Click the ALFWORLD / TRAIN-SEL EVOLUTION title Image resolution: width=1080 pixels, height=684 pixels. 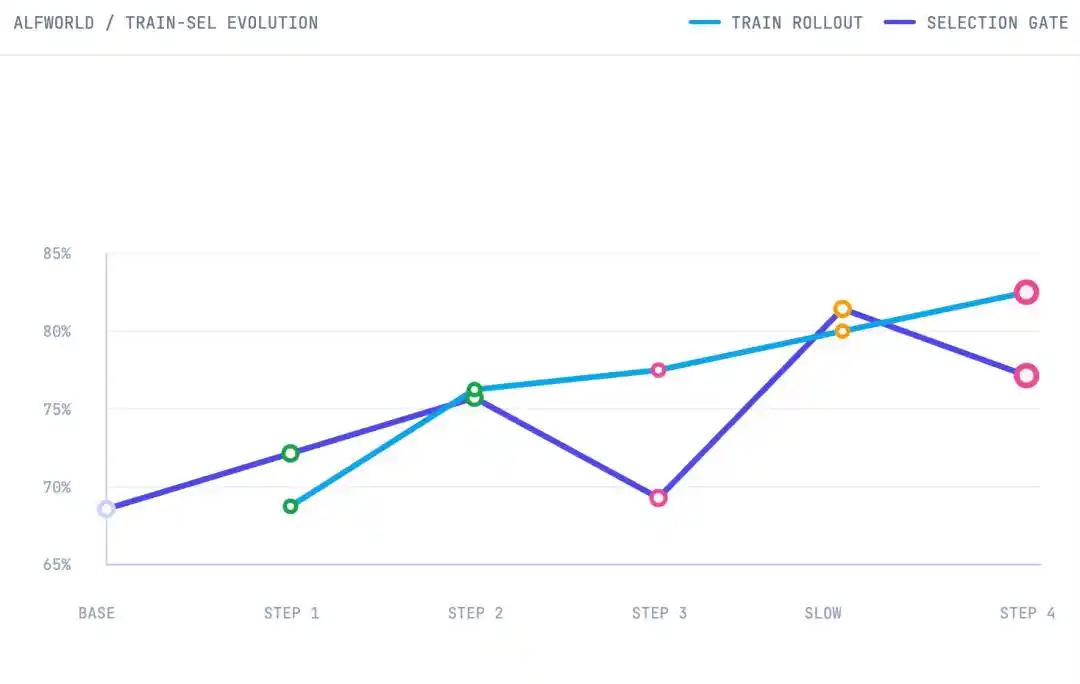pyautogui.click(x=166, y=23)
